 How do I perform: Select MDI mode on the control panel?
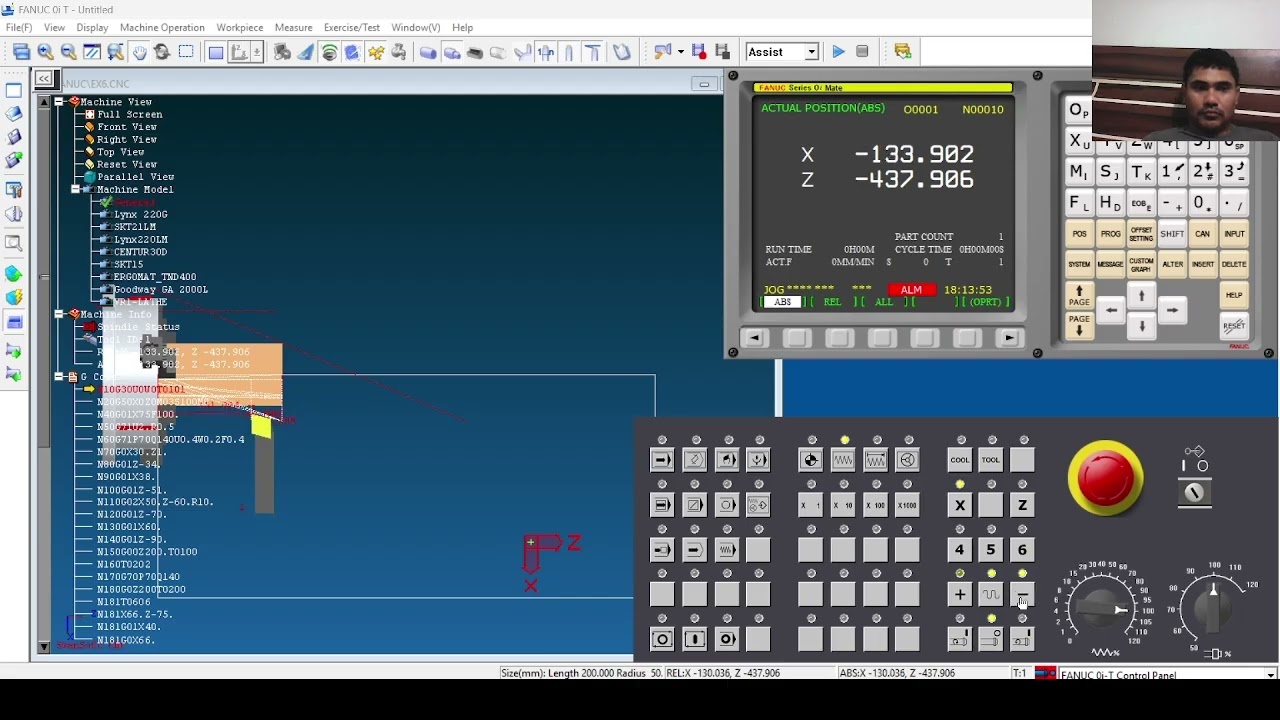(727, 460)
